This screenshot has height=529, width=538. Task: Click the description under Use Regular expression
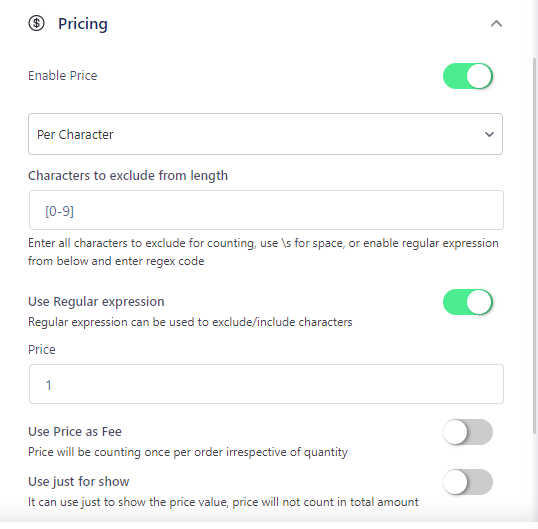pos(190,322)
